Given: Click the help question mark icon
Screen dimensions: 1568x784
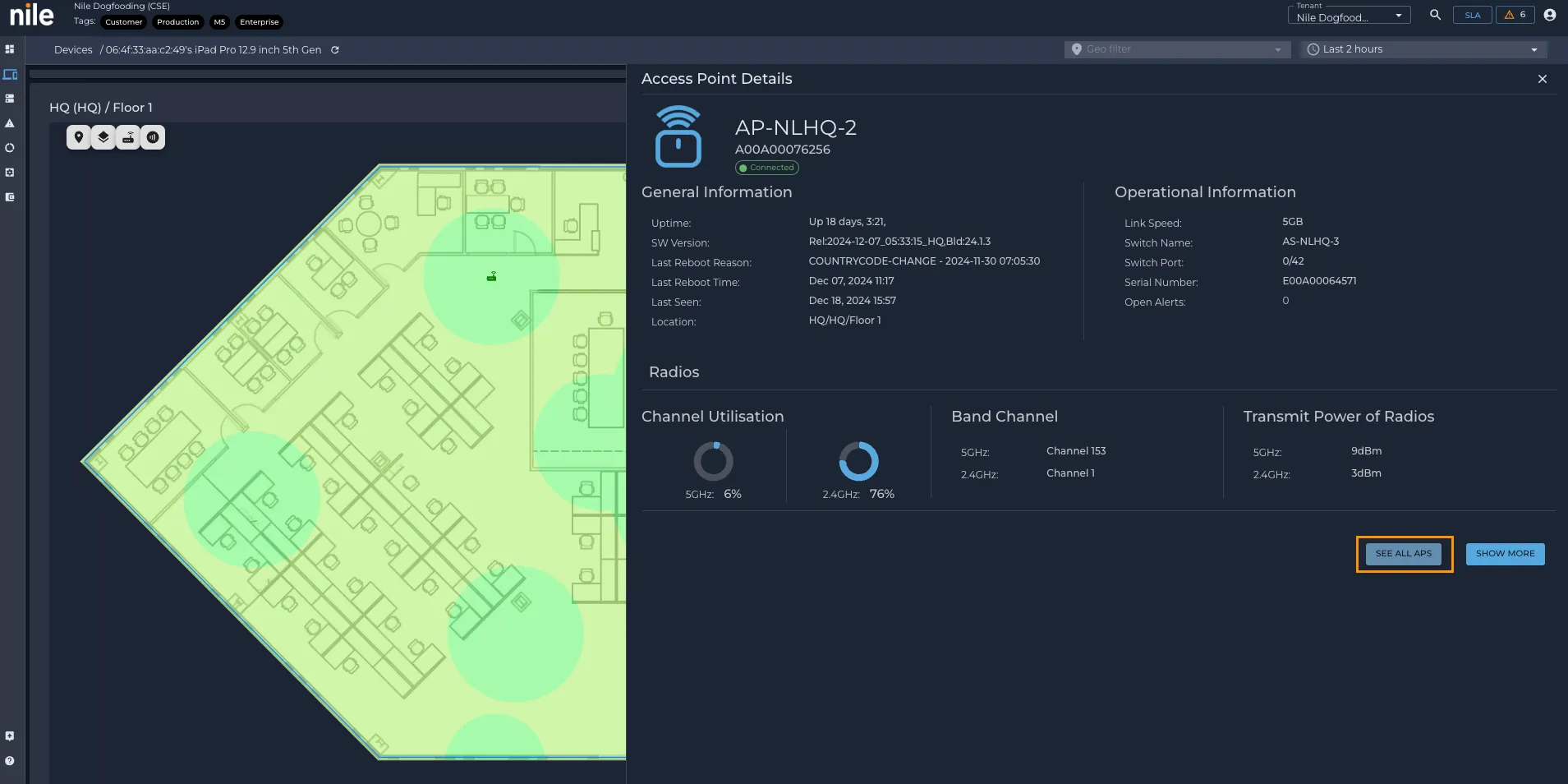Looking at the screenshot, I should 10,761.
